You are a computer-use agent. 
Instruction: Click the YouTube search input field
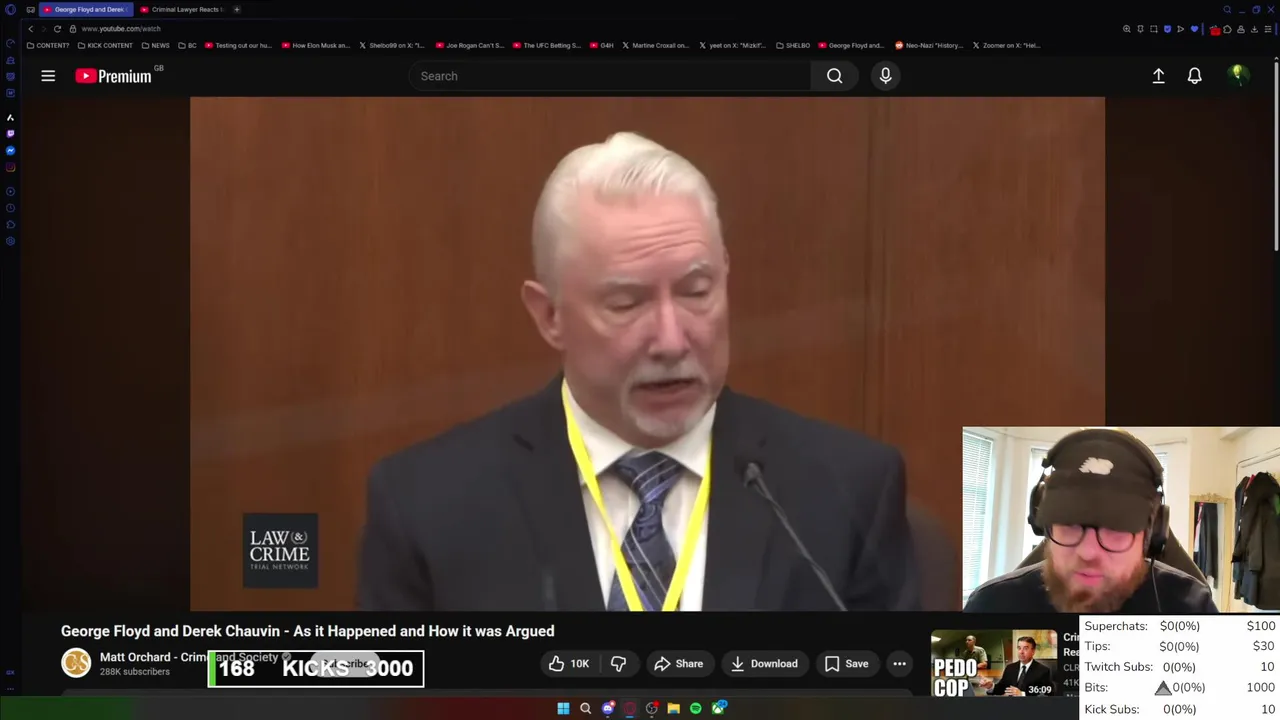coord(610,76)
